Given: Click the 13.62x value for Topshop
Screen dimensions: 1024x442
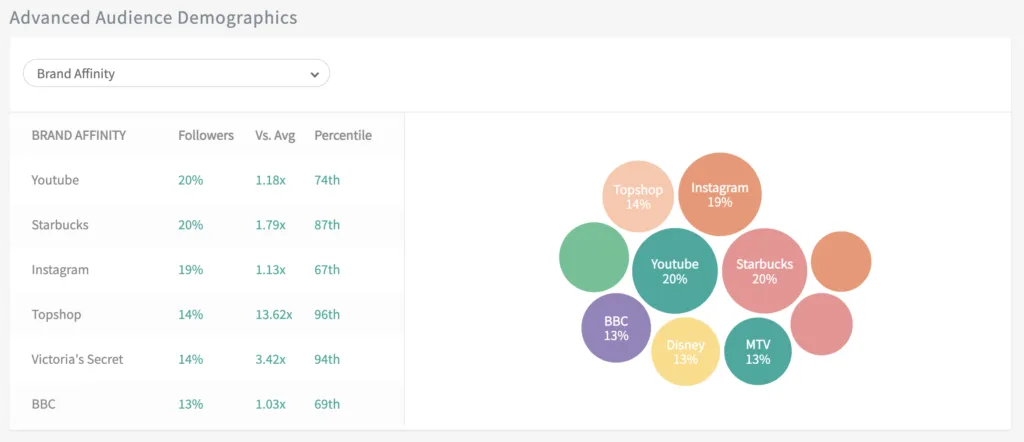Looking at the screenshot, I should pos(274,315).
